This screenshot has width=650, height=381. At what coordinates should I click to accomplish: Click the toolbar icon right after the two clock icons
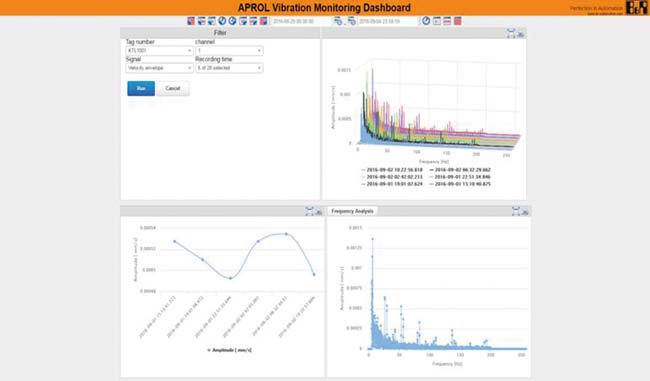pyautogui.click(x=243, y=21)
